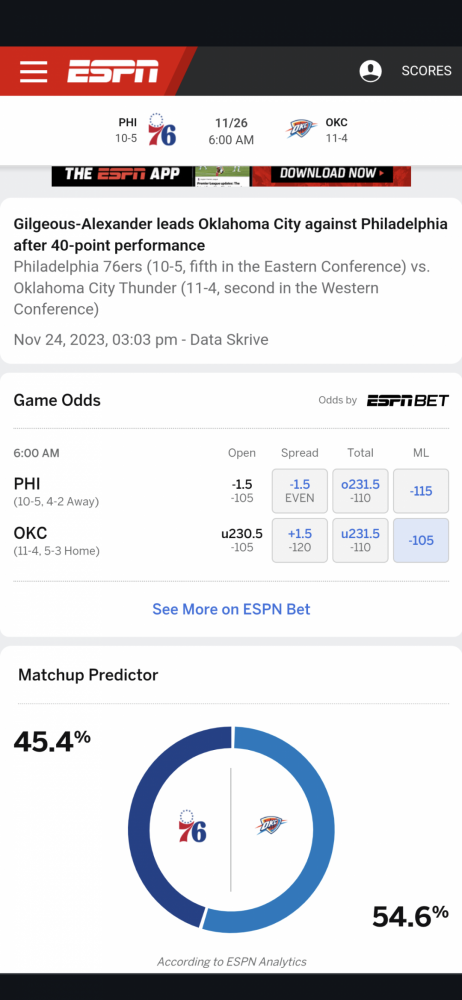Choose under u231.5 total bet
462x1000 pixels.
point(361,540)
